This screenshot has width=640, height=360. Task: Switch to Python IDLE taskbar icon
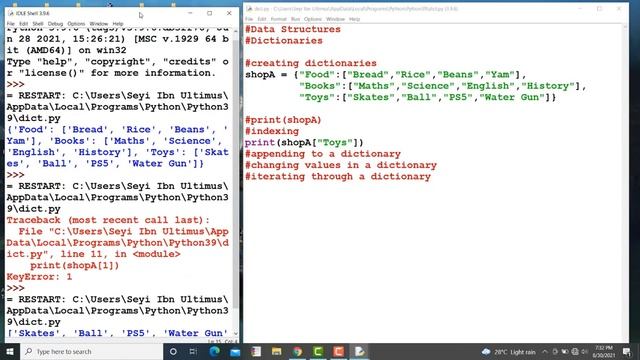[x=359, y=351]
